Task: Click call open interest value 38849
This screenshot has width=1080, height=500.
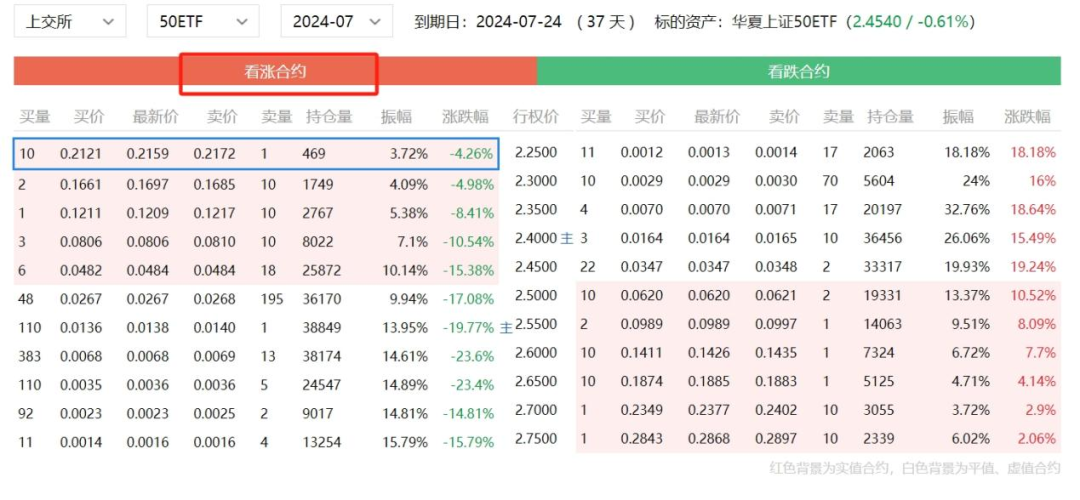Action: tap(321, 328)
